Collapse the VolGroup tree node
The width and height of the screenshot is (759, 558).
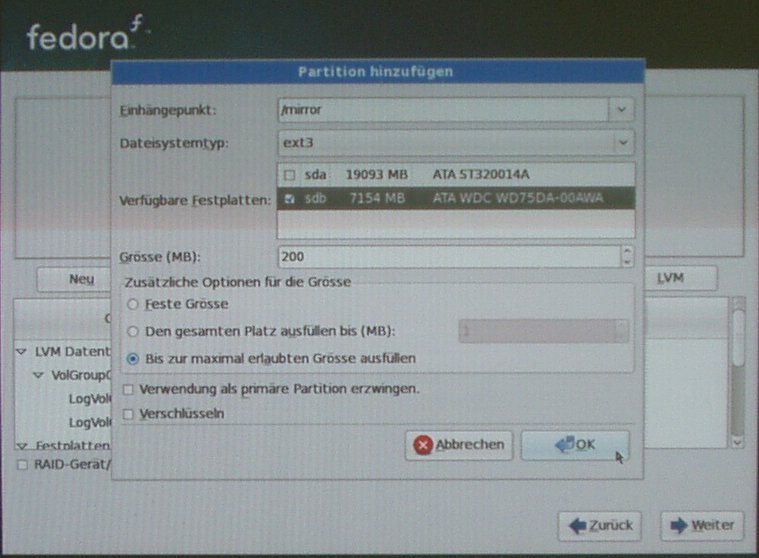point(39,376)
